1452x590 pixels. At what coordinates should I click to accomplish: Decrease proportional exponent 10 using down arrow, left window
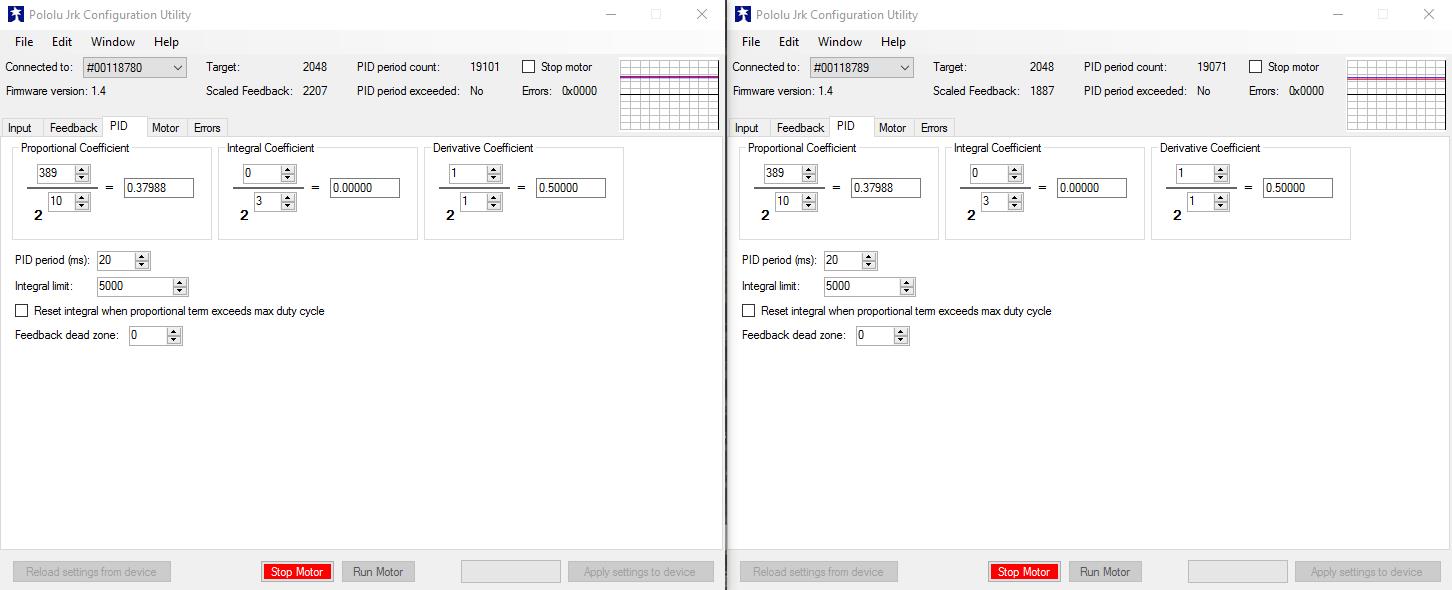[82, 206]
